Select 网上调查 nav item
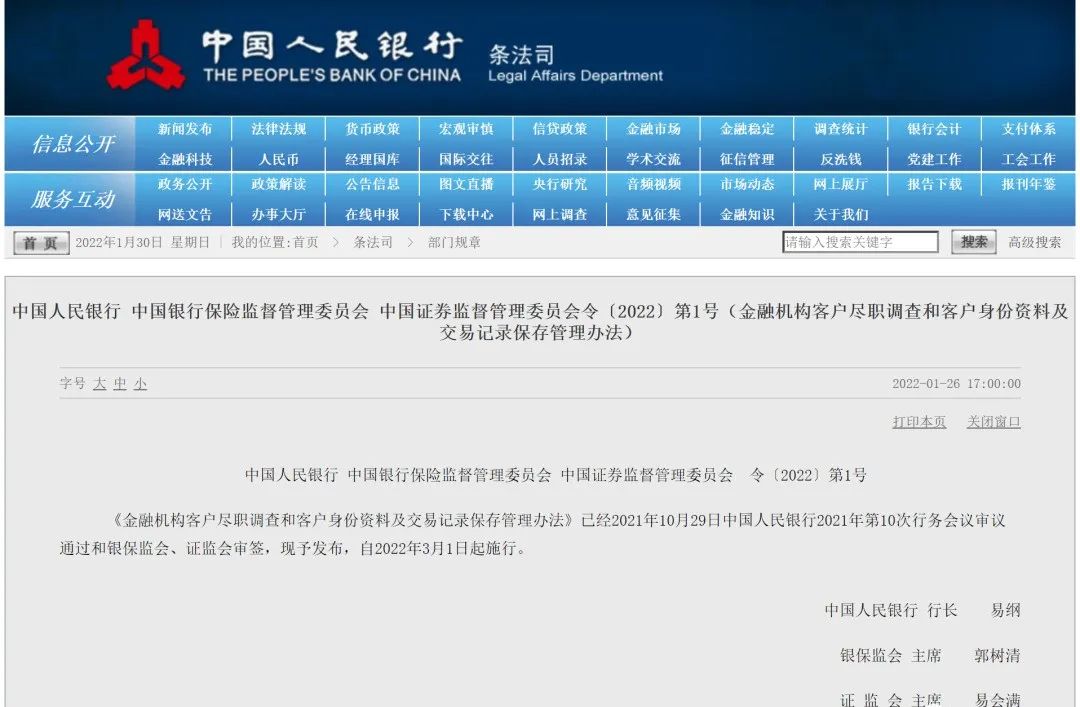Screen dimensions: 1080x707 (560, 214)
